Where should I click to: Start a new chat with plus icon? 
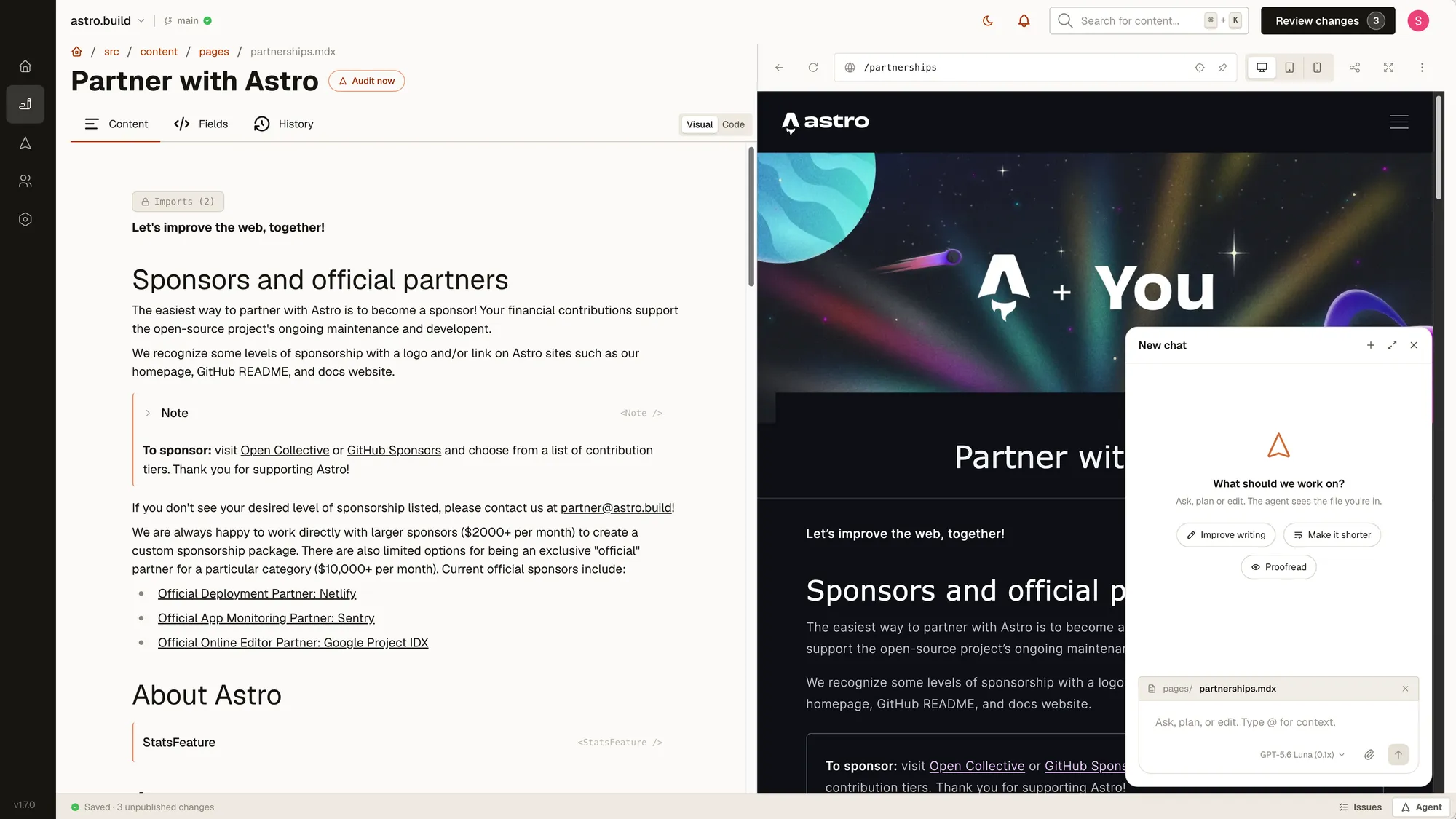click(1371, 345)
